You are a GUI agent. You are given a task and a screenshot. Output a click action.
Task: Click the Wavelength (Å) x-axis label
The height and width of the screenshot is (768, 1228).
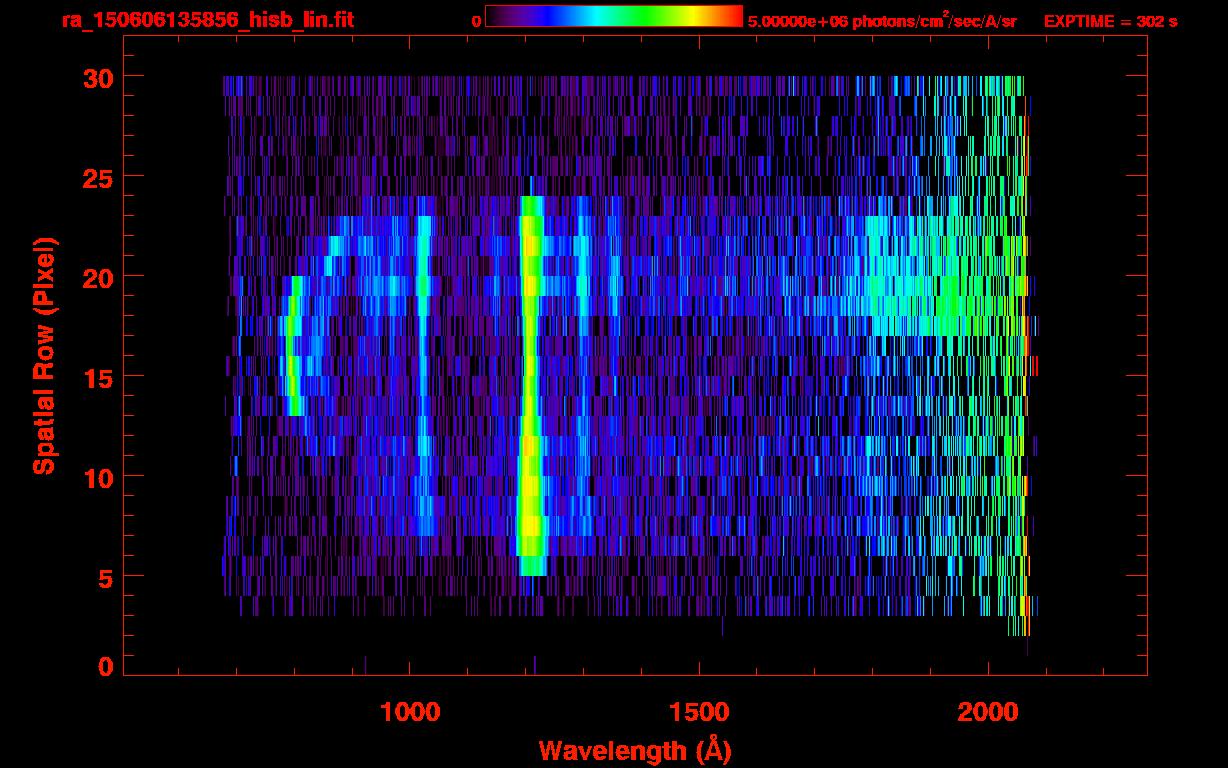[632, 750]
